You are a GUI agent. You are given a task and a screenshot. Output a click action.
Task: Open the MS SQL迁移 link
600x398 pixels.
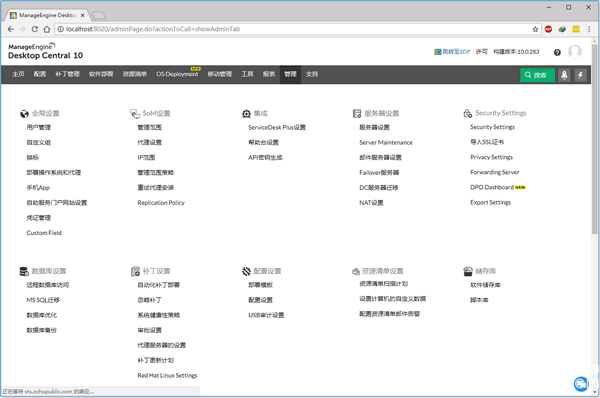43,300
